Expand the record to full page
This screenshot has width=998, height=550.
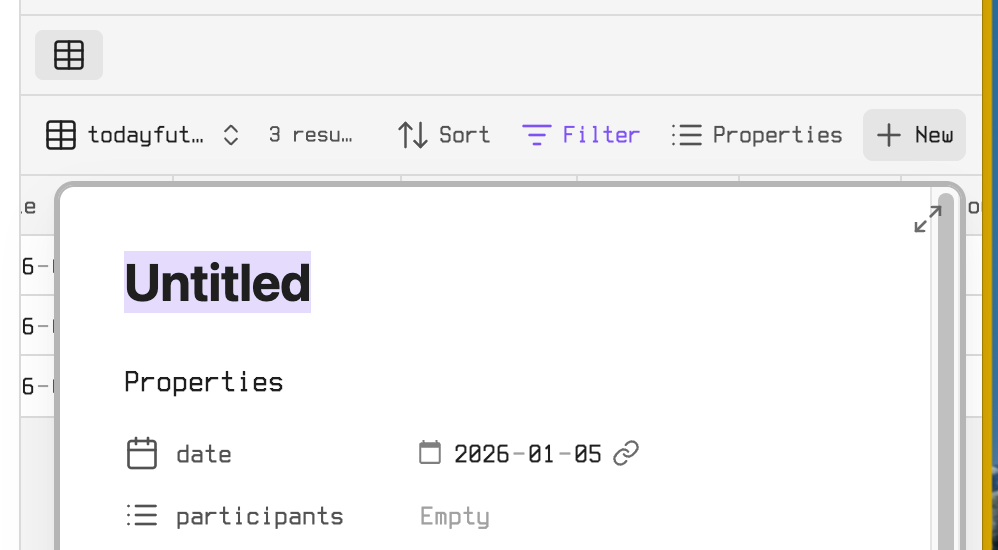coord(927,219)
